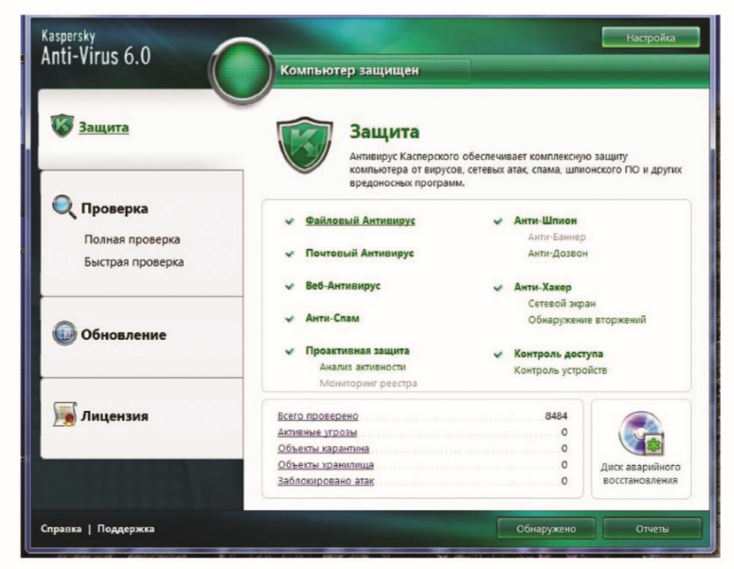Click the globe icon next to Обновление
This screenshot has width=734, height=569.
click(x=64, y=334)
